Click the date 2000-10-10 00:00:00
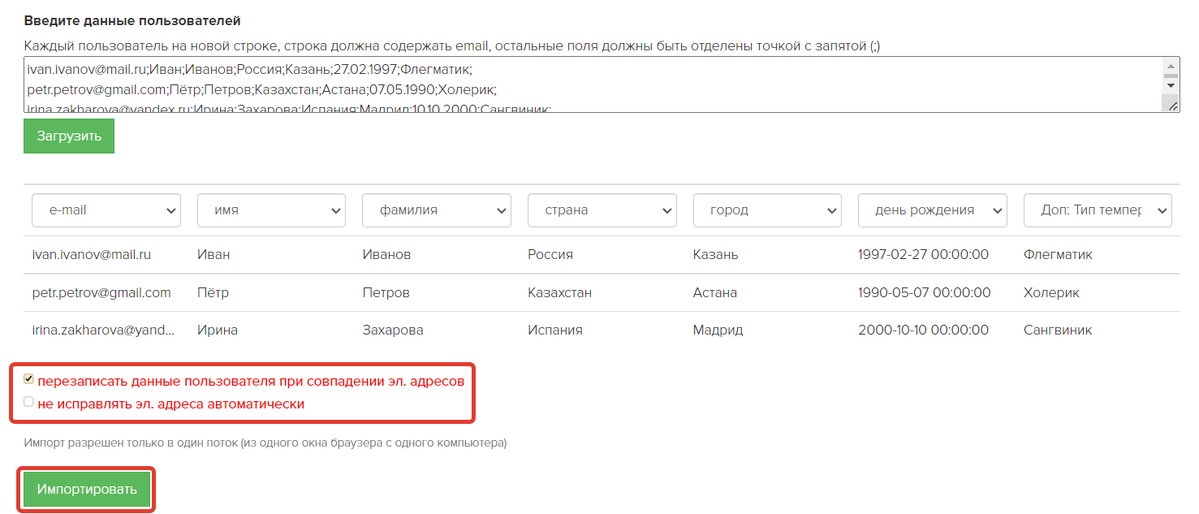Image resolution: width=1199 pixels, height=514 pixels. pos(924,330)
